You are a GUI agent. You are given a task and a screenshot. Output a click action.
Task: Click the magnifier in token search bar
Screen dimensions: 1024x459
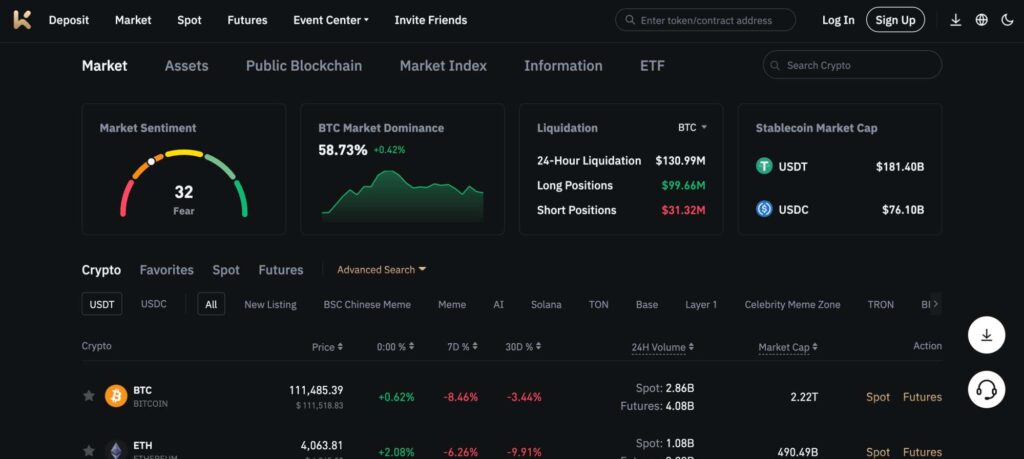(x=630, y=20)
